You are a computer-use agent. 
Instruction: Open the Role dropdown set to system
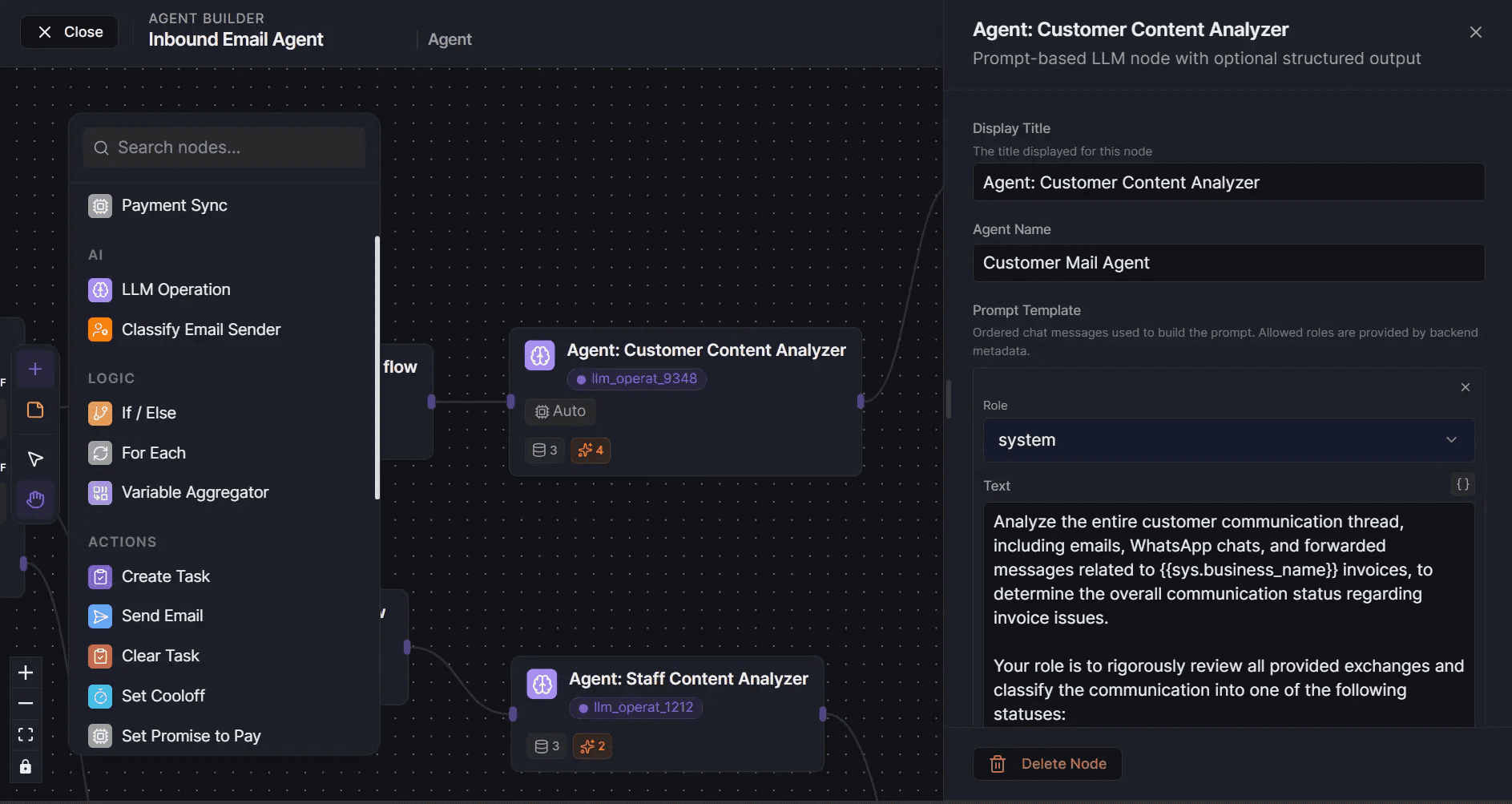click(1228, 440)
